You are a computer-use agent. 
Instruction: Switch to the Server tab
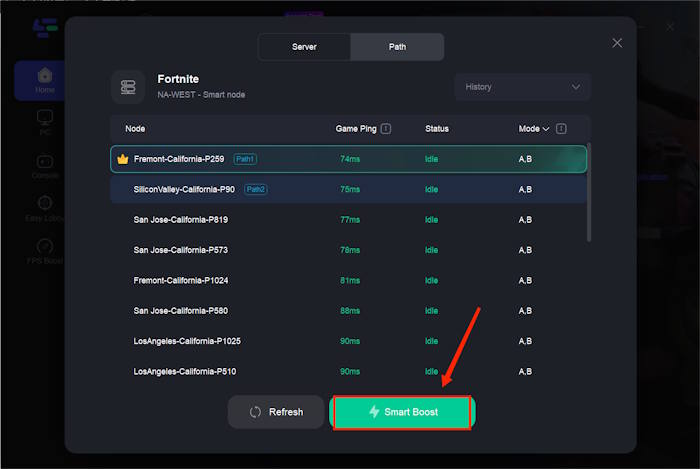[x=304, y=47]
